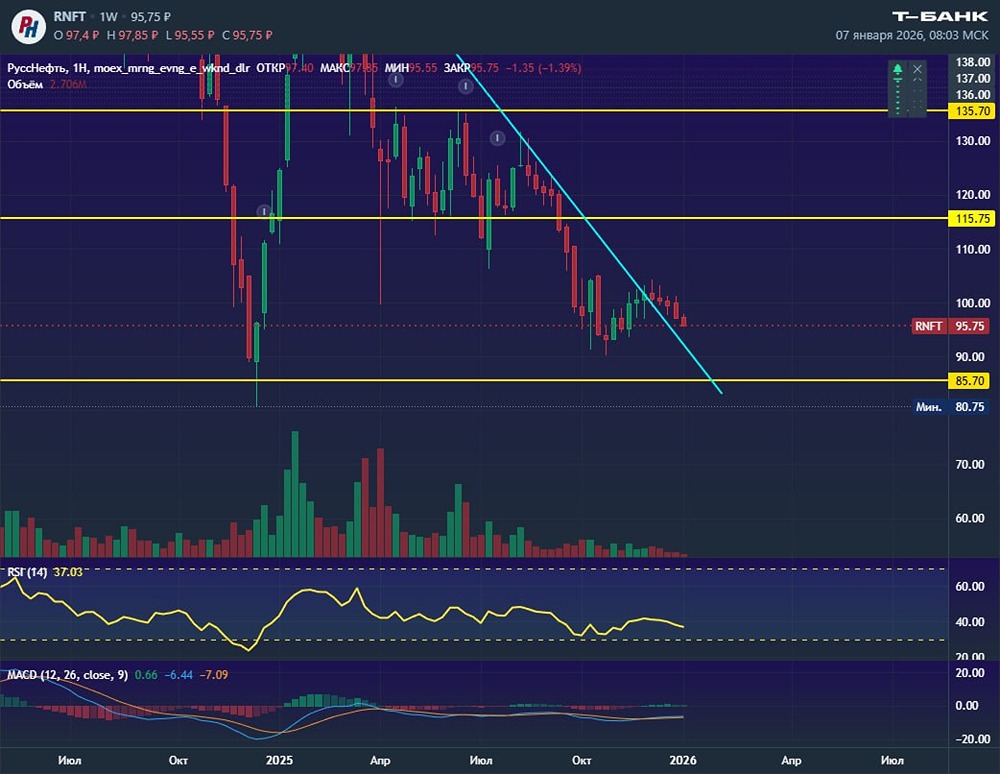Select the RSI (14) indicator legend
The width and height of the screenshot is (1000, 774).
click(27, 572)
